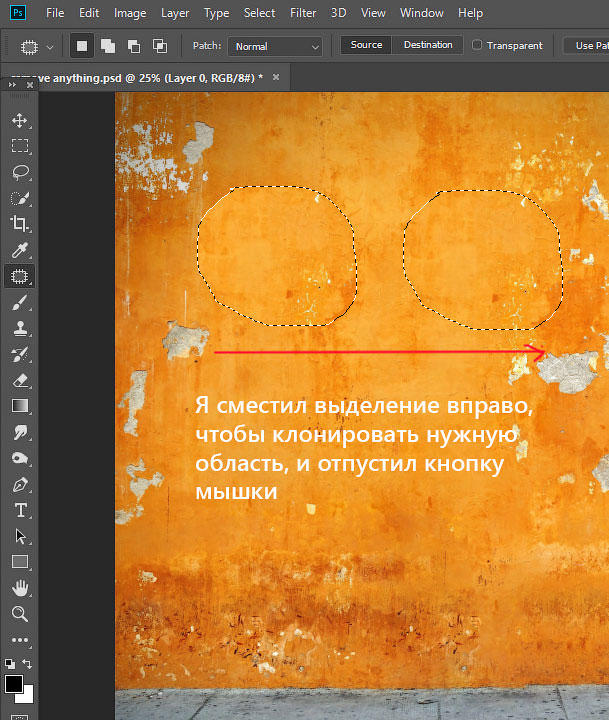
Task: Choose New selection mode
Action: coord(82,46)
